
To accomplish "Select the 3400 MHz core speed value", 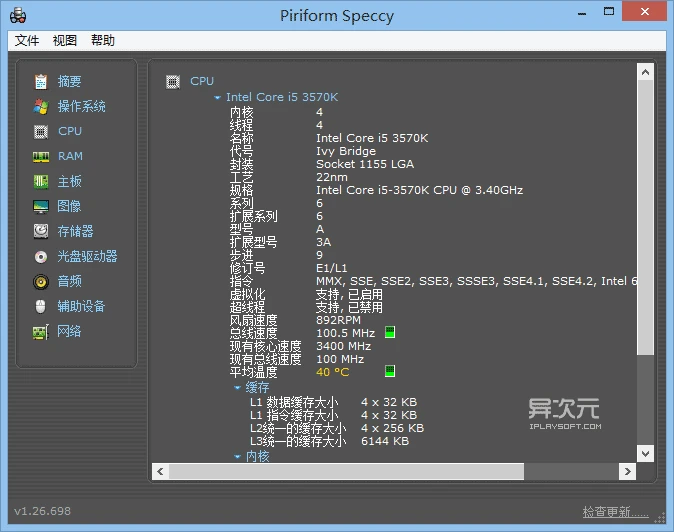I will [x=343, y=346].
